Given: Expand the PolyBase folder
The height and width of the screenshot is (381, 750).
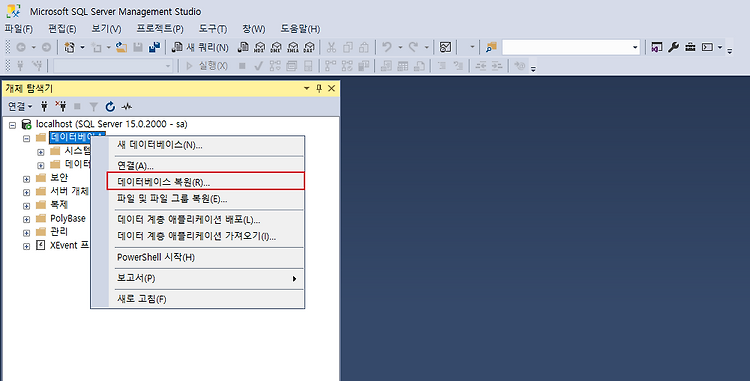Looking at the screenshot, I should coord(27,219).
